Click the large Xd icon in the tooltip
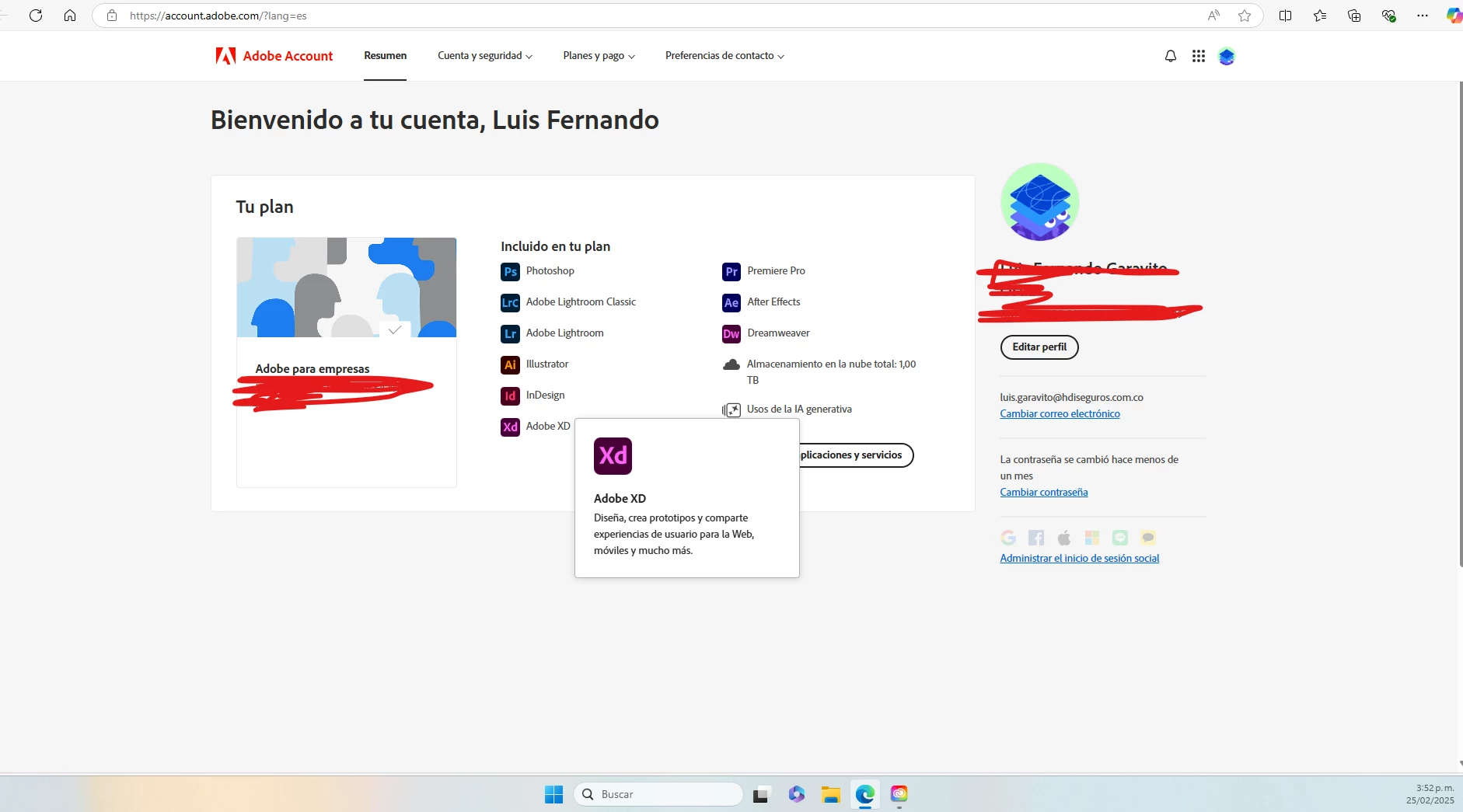1463x812 pixels. click(x=613, y=456)
